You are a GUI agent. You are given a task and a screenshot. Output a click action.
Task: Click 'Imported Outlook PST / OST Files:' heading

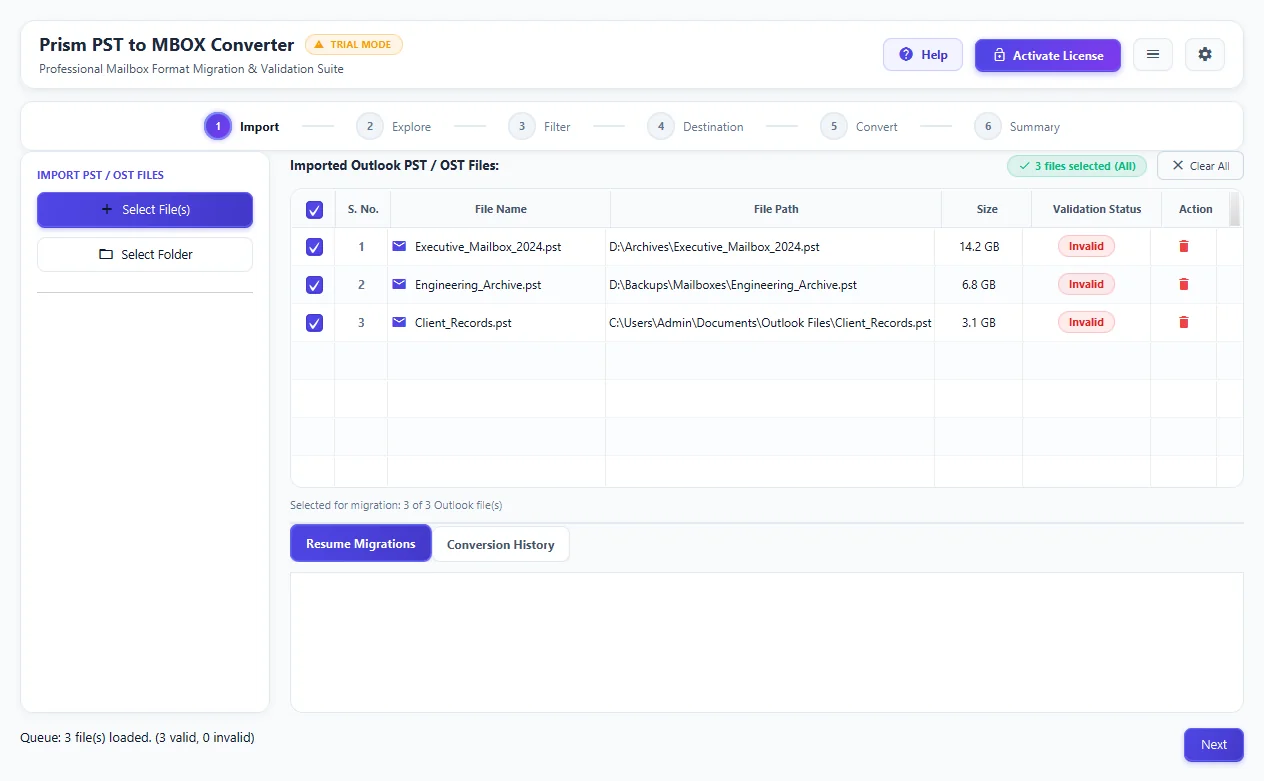pos(394,165)
